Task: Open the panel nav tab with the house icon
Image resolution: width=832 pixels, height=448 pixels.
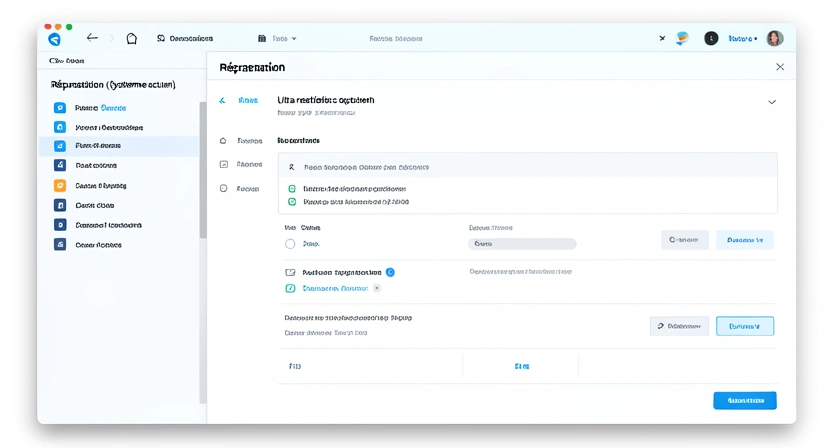Action: 241,141
